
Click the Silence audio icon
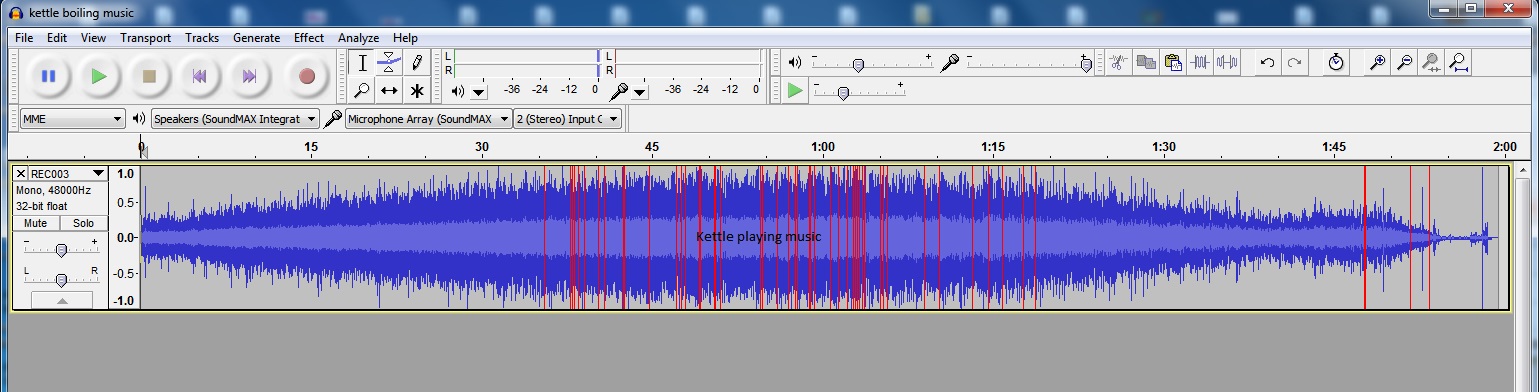1227,62
